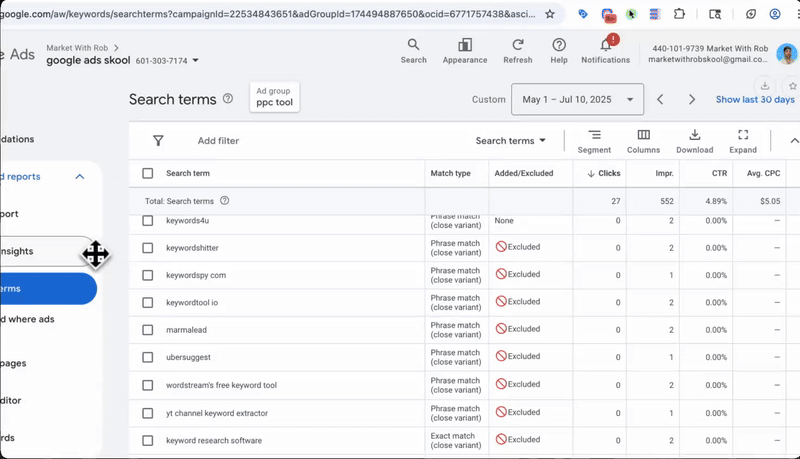Viewport: 800px width, 459px height.
Task: Click the Market With Rob breadcrumb
Action: pyautogui.click(x=77, y=48)
